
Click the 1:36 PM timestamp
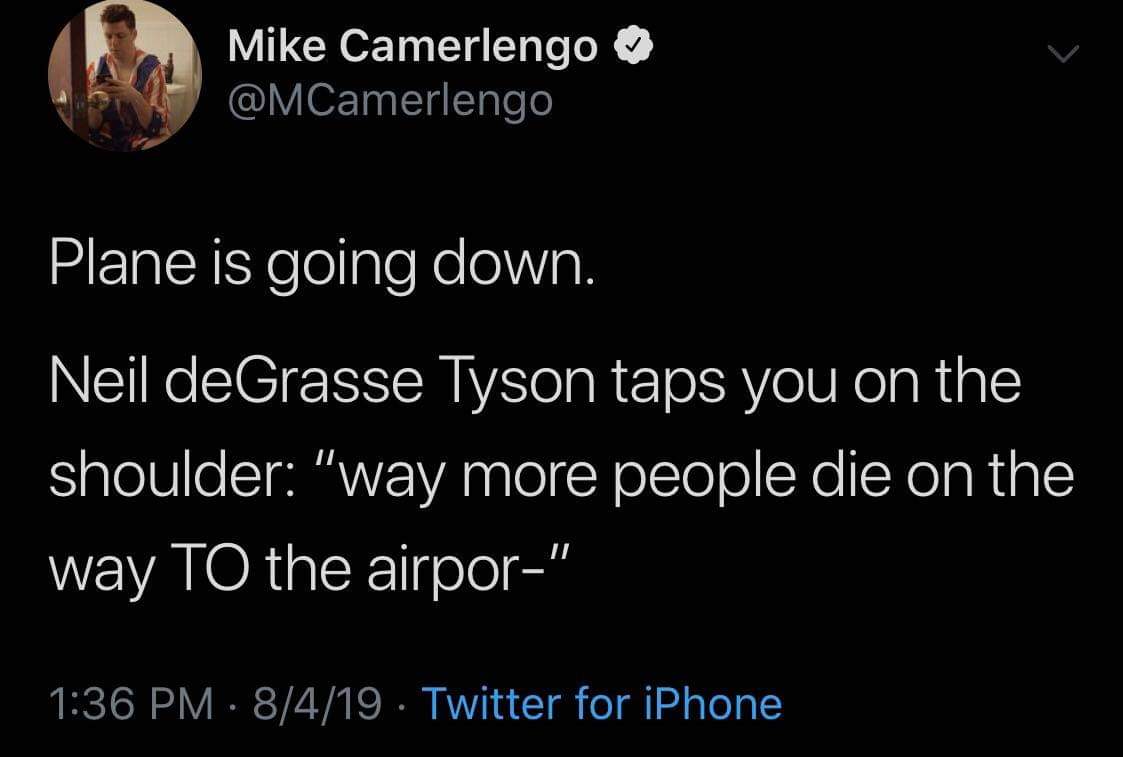click(131, 703)
